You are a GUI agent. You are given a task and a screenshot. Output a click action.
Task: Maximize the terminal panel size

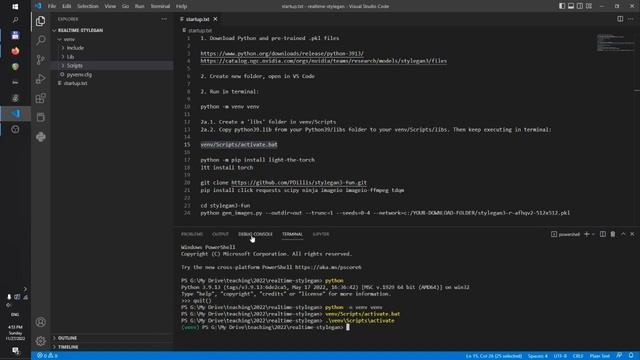[623, 234]
